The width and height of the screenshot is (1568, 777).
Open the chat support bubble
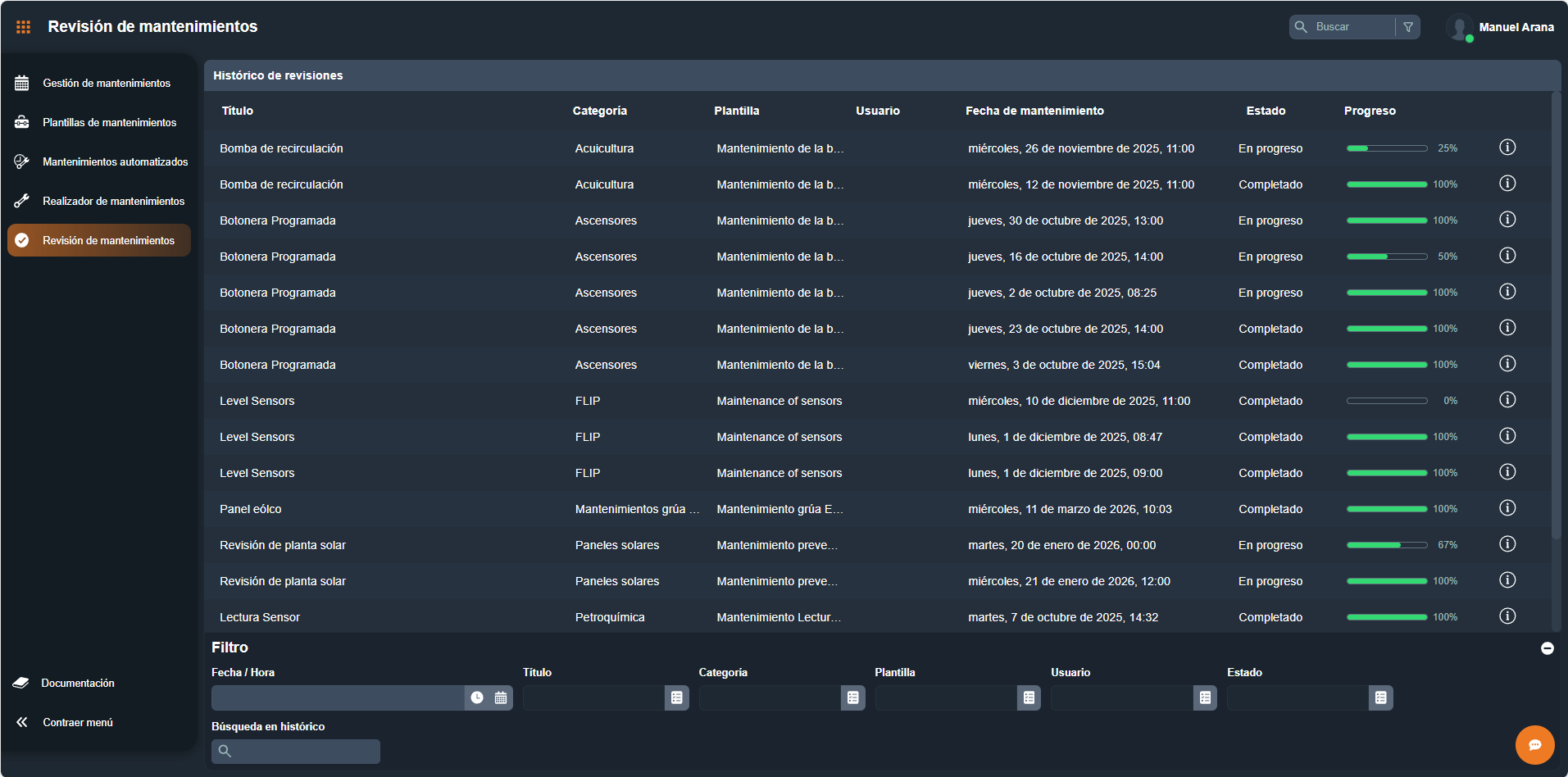pos(1534,744)
